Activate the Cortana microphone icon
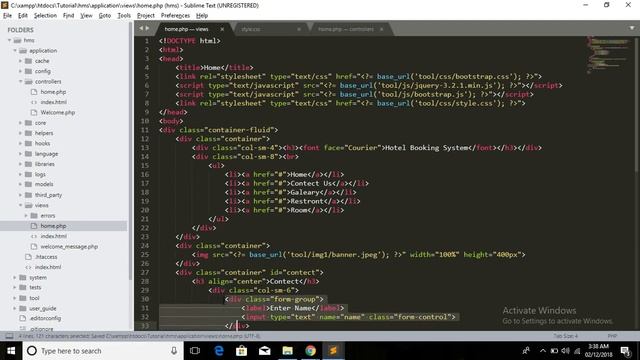 (174, 351)
